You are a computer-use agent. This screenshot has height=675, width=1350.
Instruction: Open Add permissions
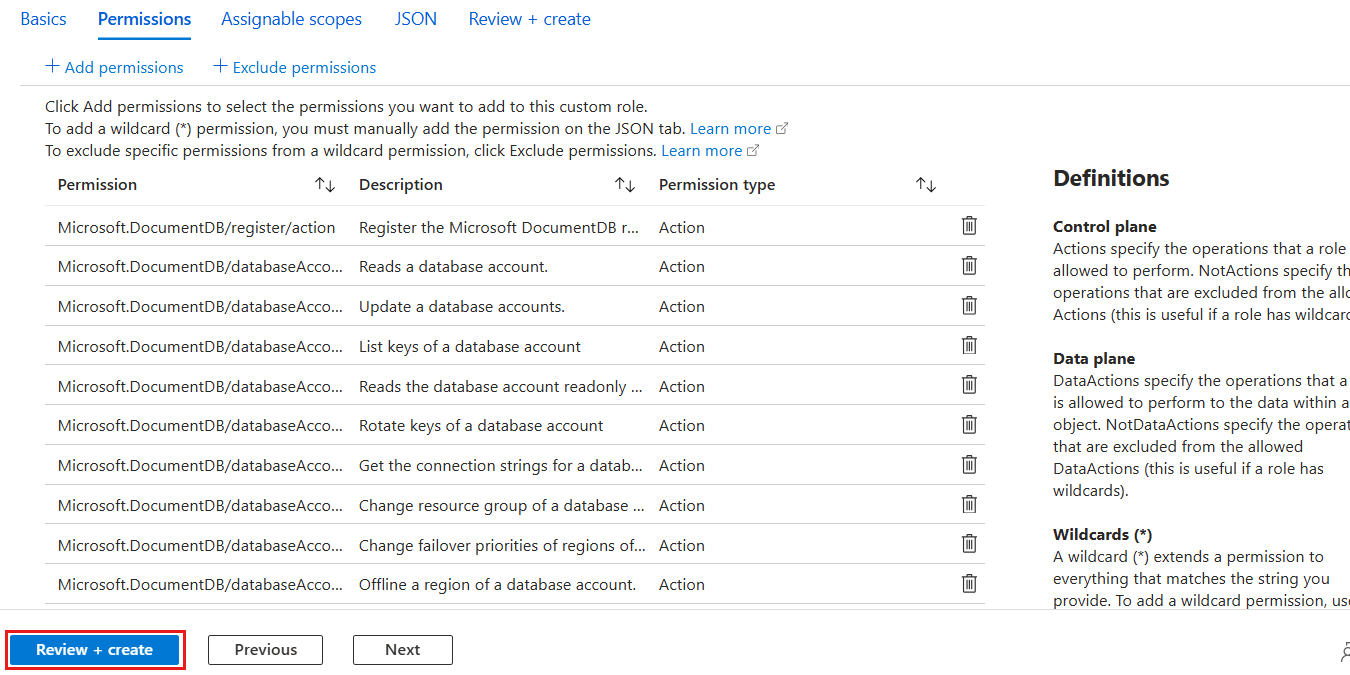click(x=115, y=66)
